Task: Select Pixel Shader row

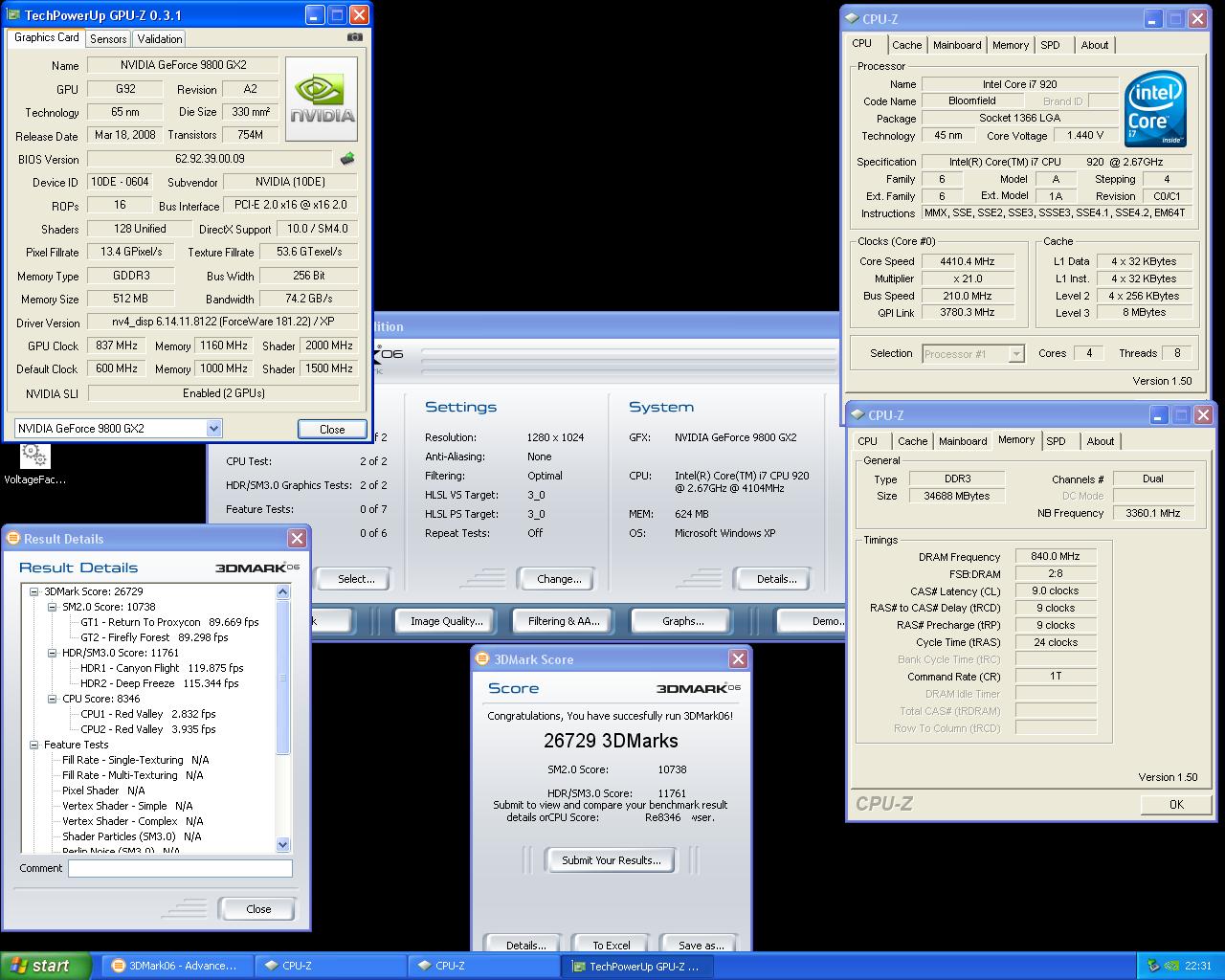Action: (103, 791)
